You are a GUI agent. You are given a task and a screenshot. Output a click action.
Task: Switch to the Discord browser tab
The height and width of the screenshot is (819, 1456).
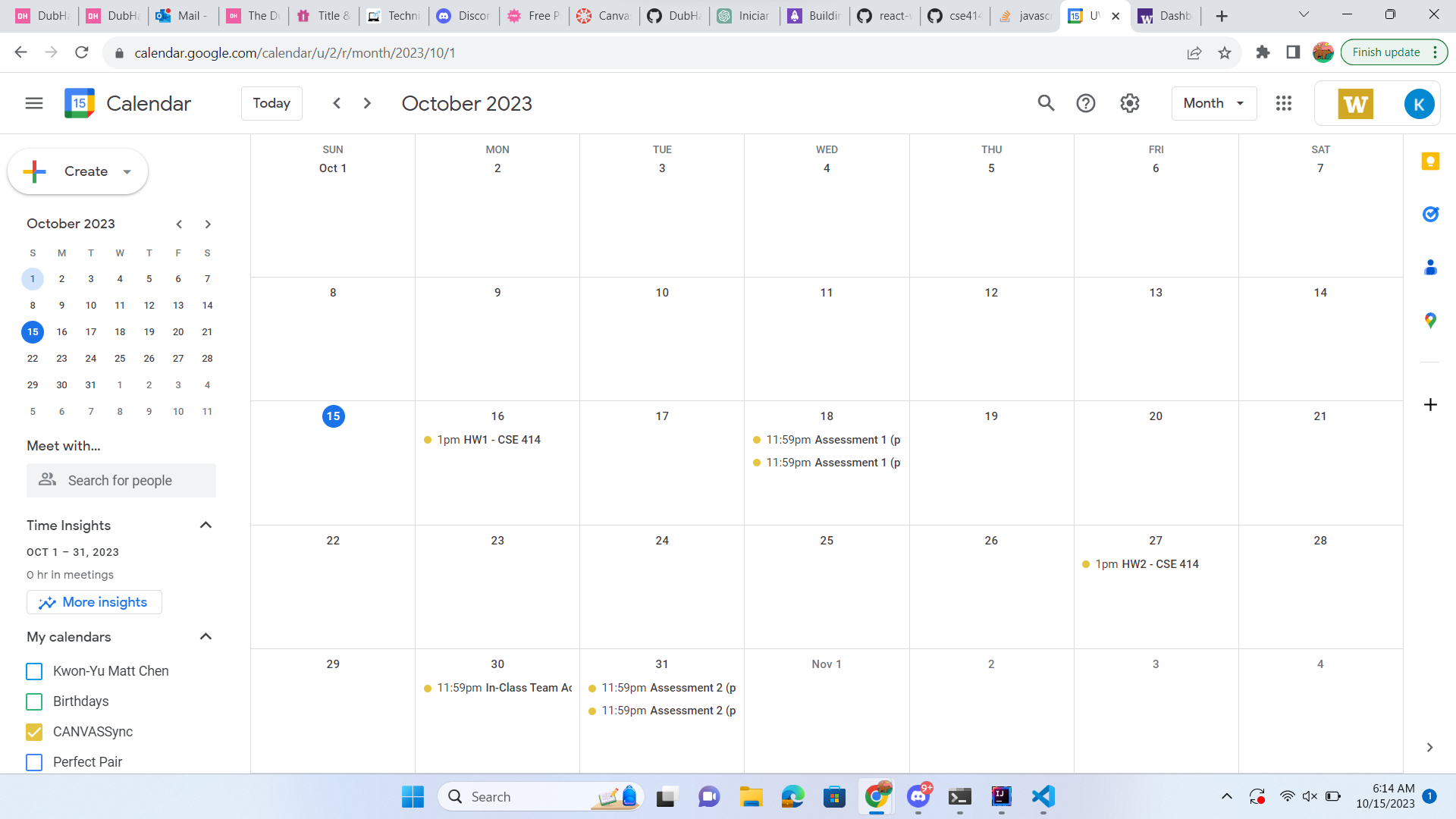coord(463,15)
